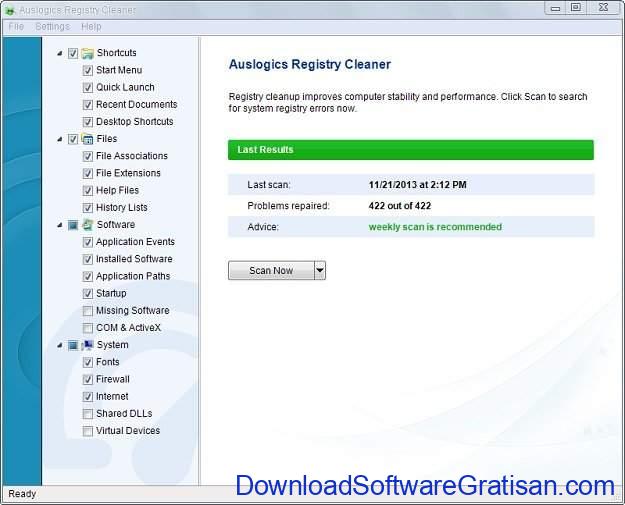Click the System monitor icon
Viewport: 625px width, 505px height.
point(87,345)
